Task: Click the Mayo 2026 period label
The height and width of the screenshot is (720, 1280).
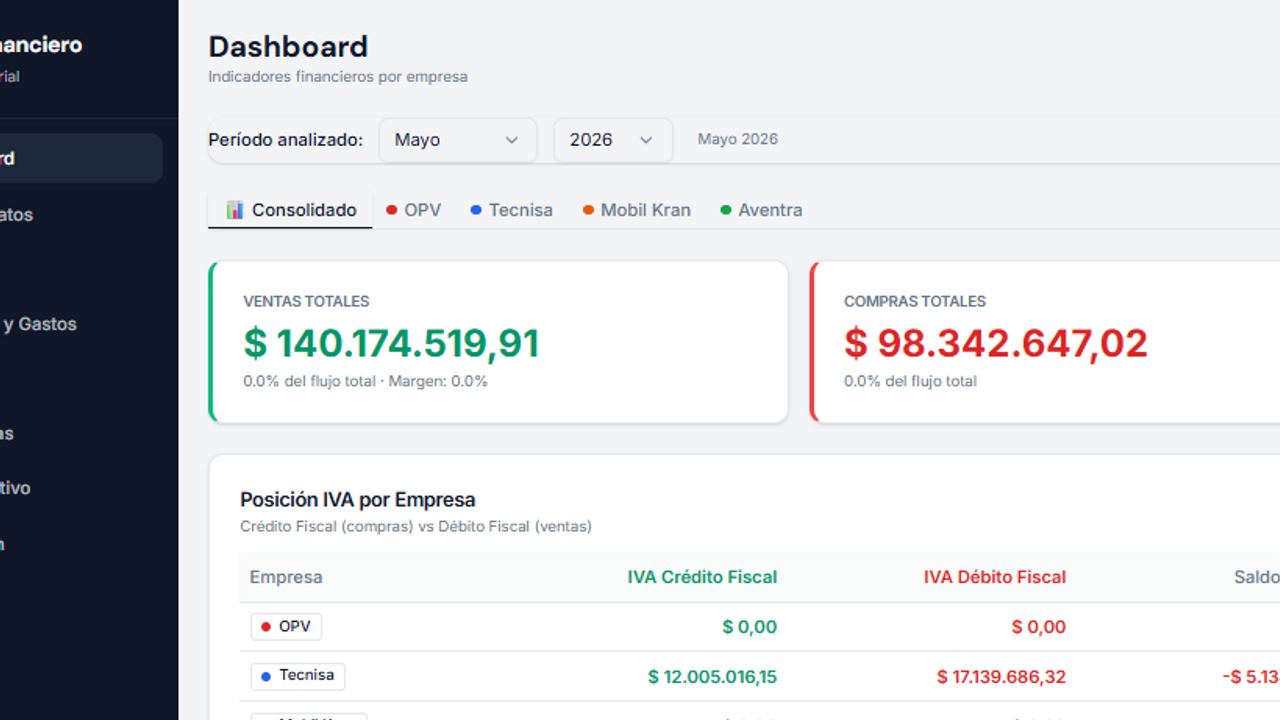Action: 738,140
